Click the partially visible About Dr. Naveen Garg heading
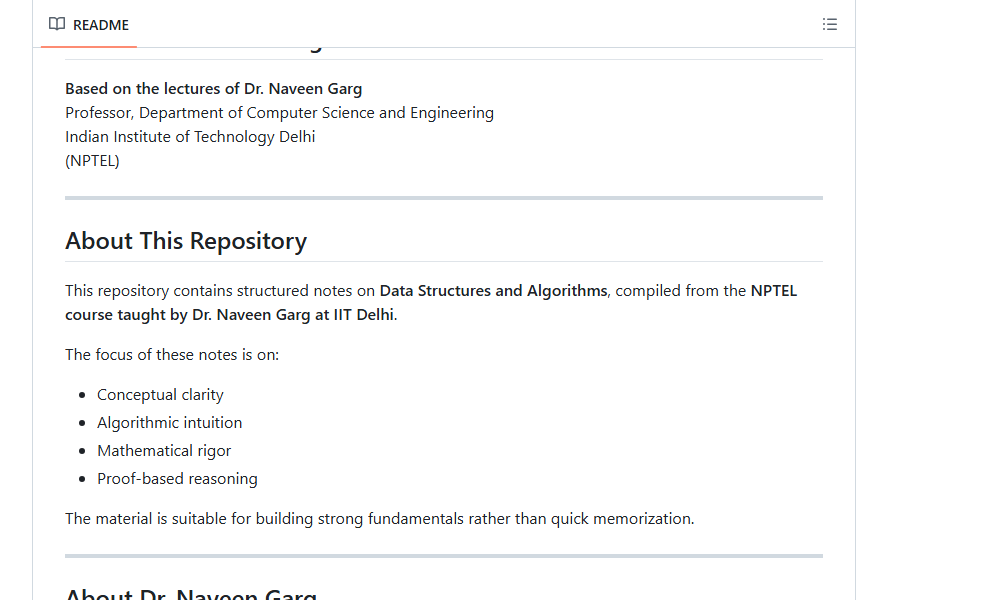This screenshot has width=1000, height=600. click(x=191, y=594)
